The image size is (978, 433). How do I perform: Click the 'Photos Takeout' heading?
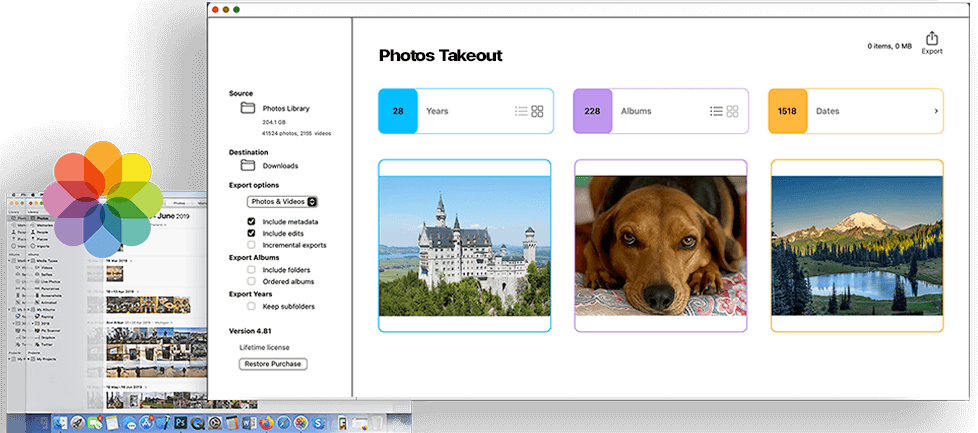(440, 56)
